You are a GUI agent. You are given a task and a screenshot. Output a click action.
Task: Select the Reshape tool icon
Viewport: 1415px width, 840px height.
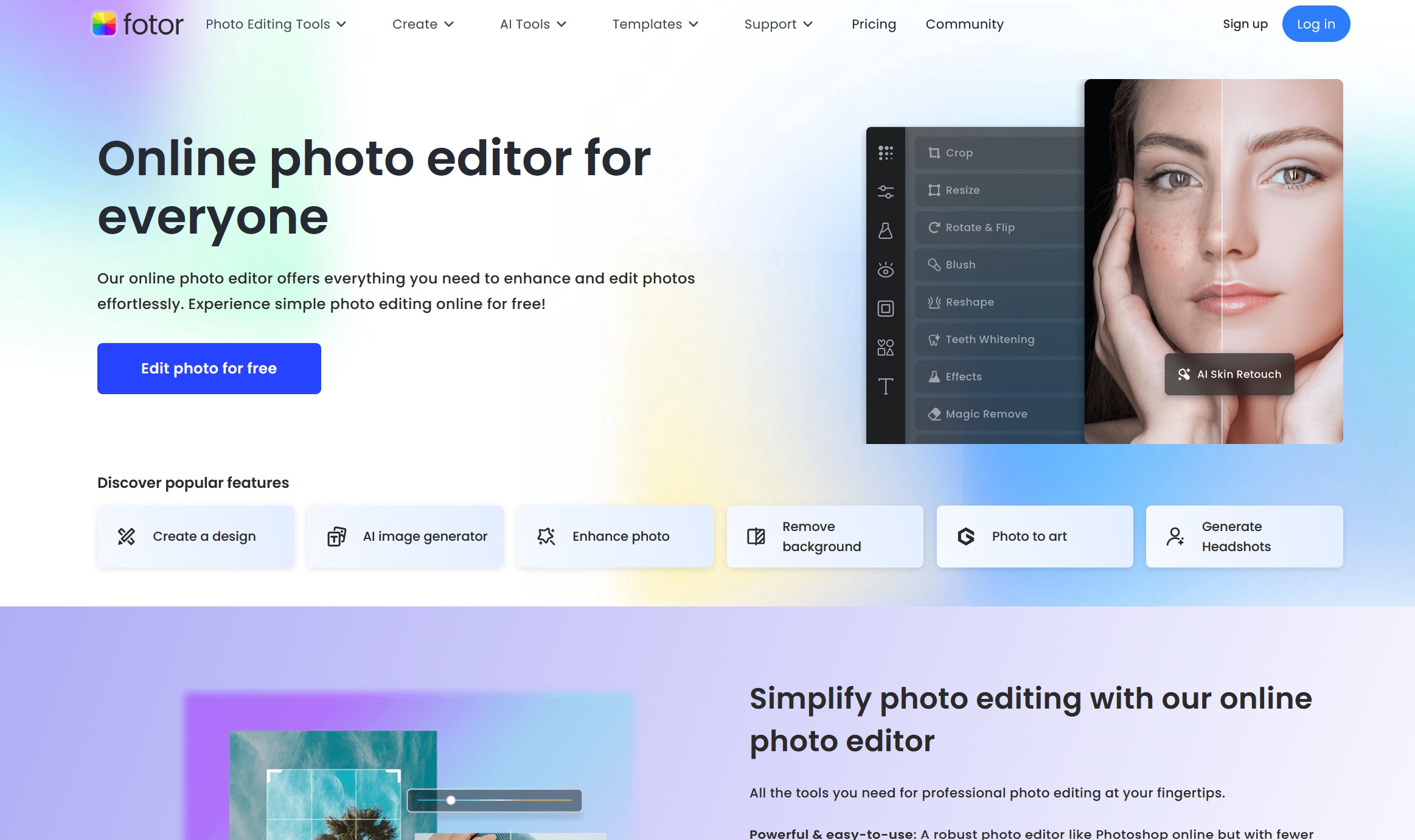coord(934,302)
